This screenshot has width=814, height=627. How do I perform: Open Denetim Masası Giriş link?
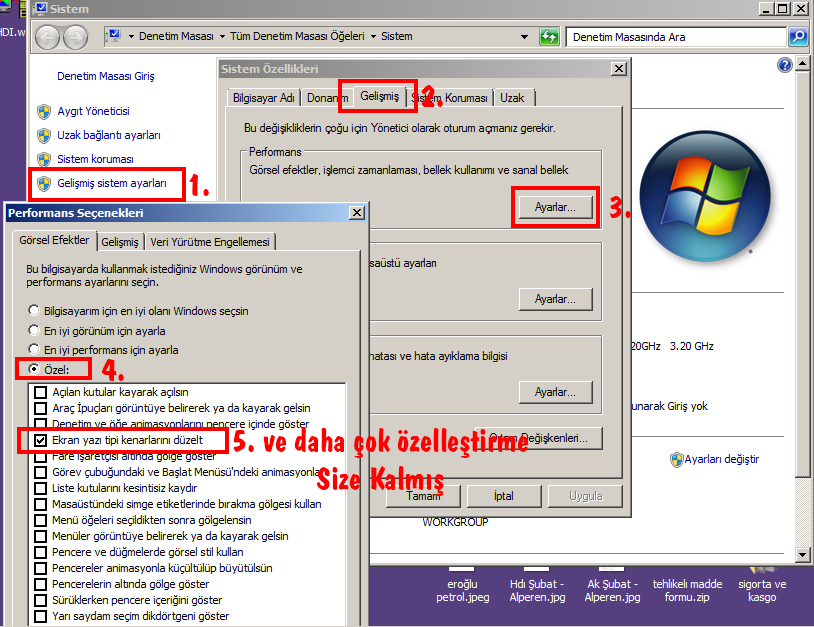click(105, 76)
